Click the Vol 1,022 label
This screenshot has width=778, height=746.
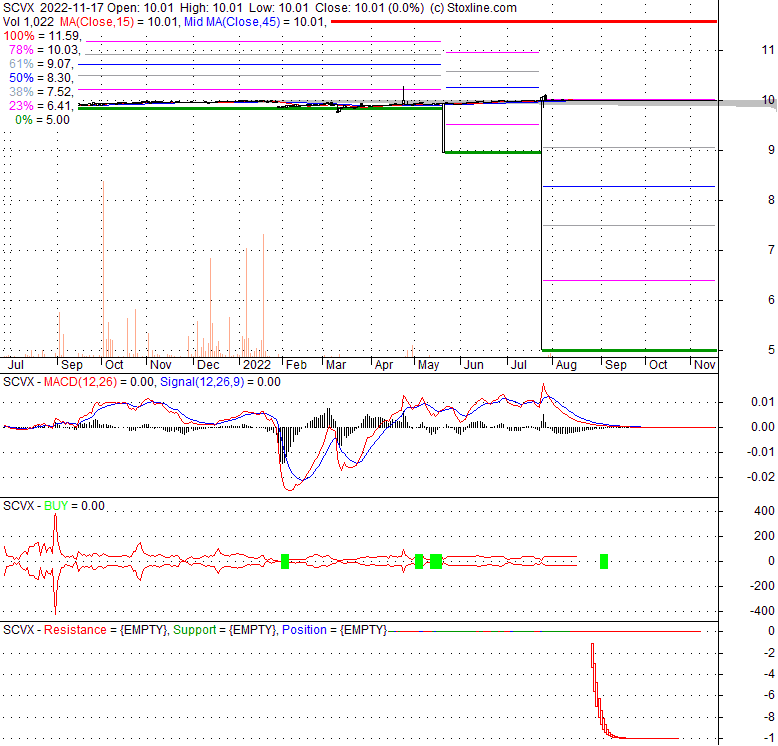(28, 22)
